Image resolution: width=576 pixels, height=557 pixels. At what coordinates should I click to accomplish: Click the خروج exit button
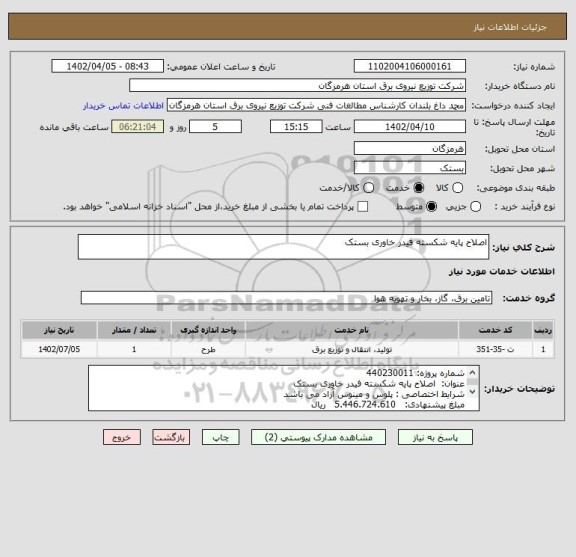coord(122,437)
